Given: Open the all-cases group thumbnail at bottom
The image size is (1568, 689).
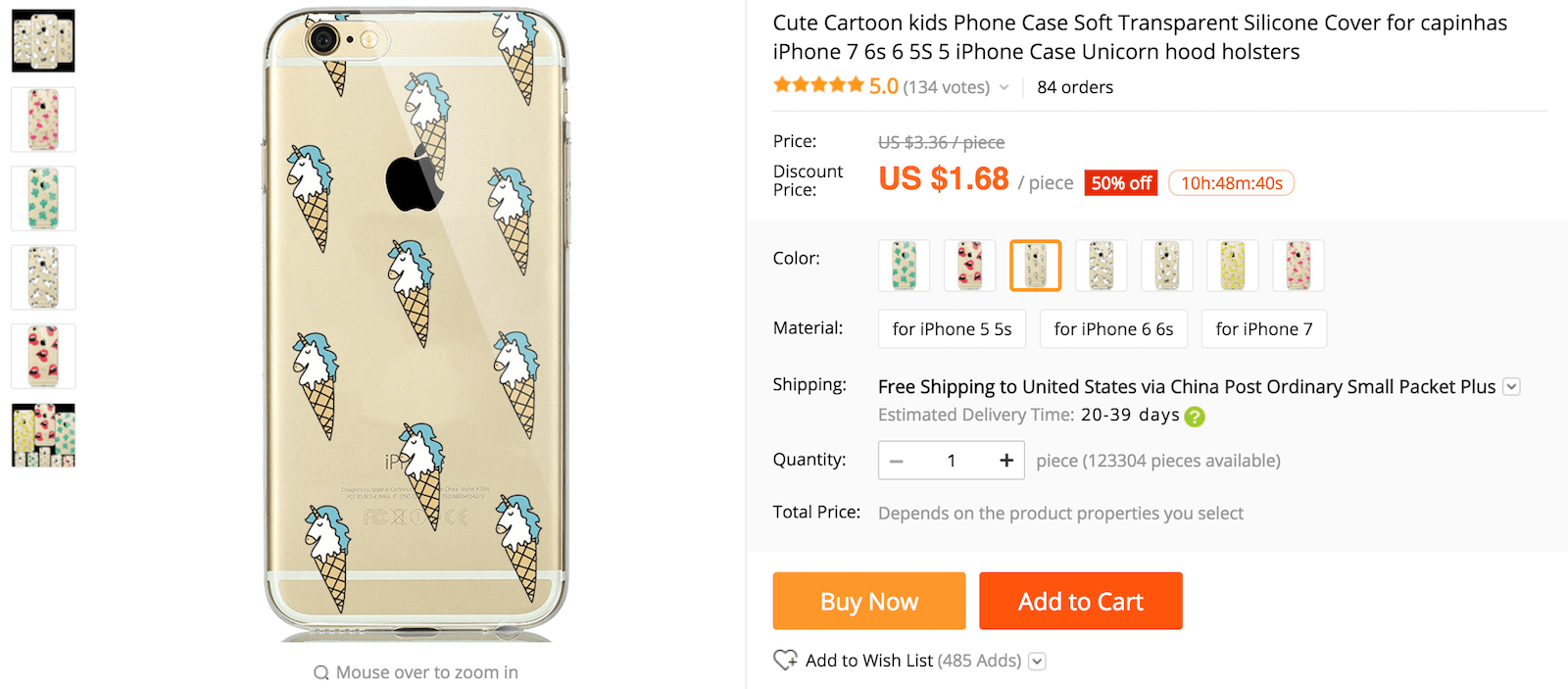Looking at the screenshot, I should (x=43, y=435).
